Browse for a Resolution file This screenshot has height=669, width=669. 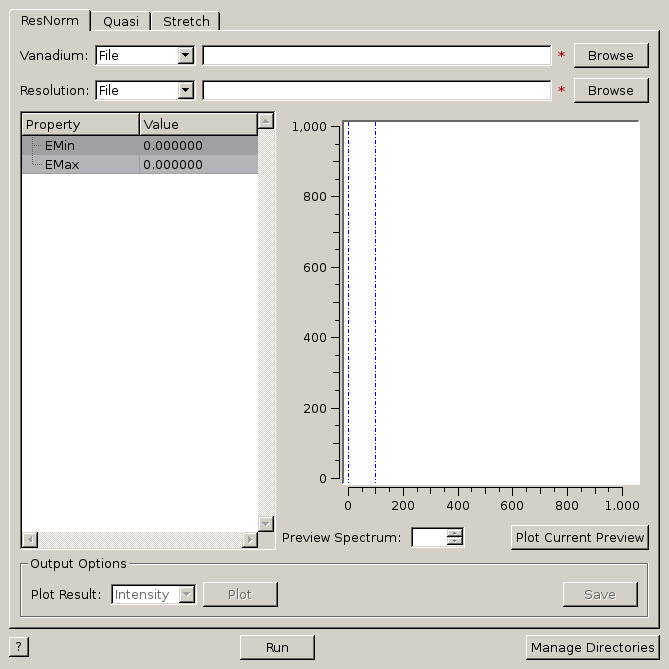tap(610, 90)
